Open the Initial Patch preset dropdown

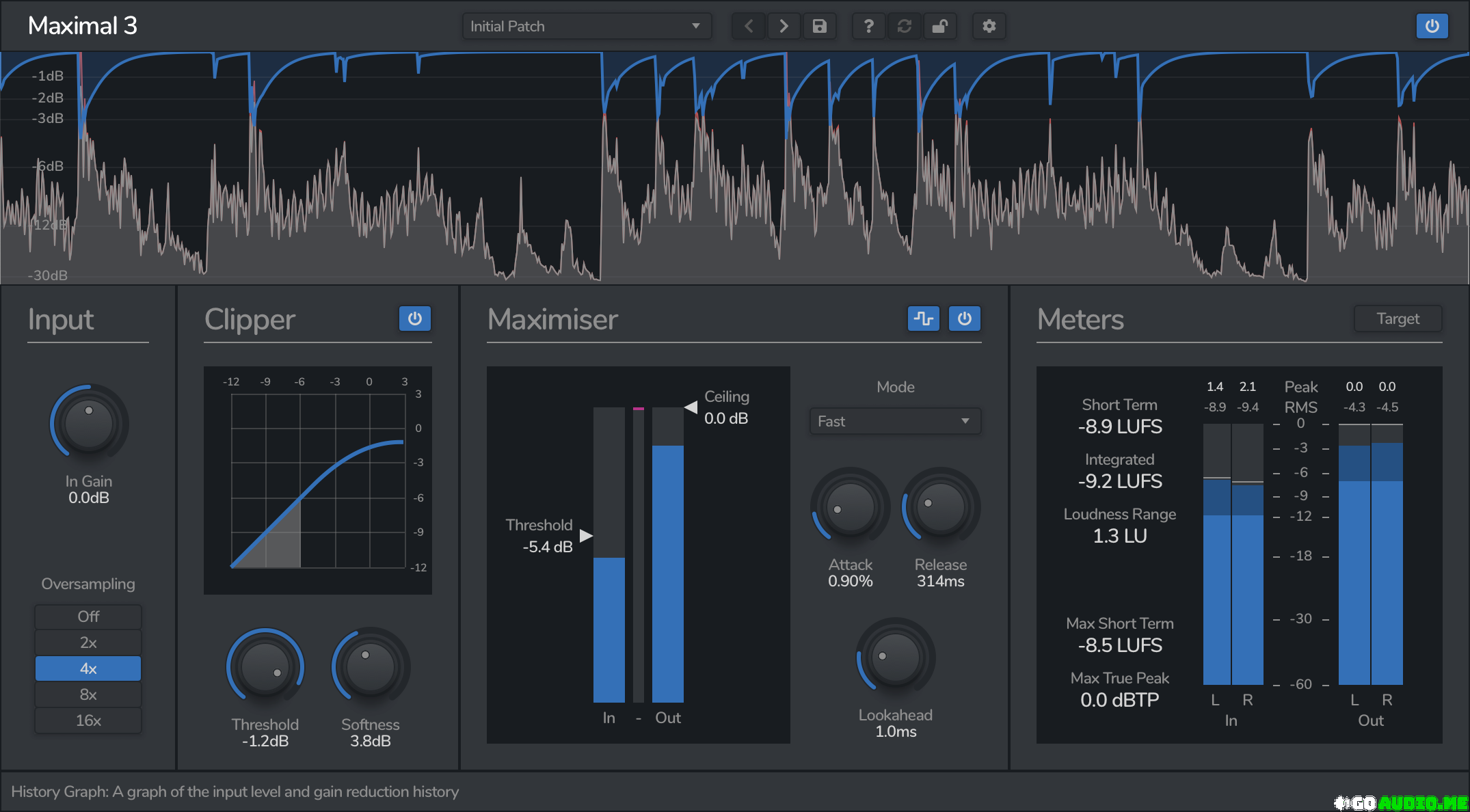587,27
